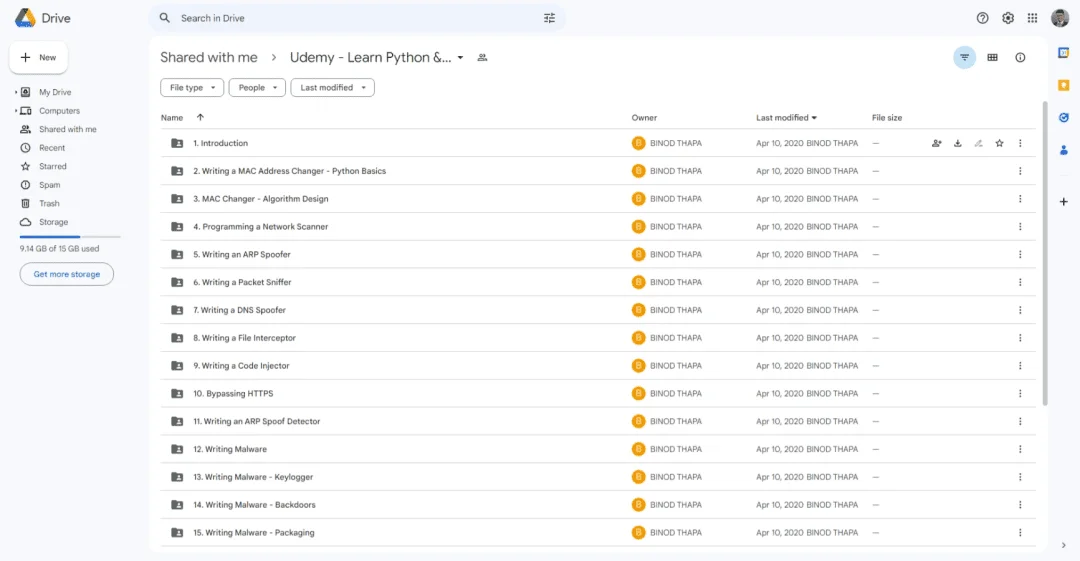
Task: Select folder 2. Writing a MAC Address Changer
Action: coord(598,171)
